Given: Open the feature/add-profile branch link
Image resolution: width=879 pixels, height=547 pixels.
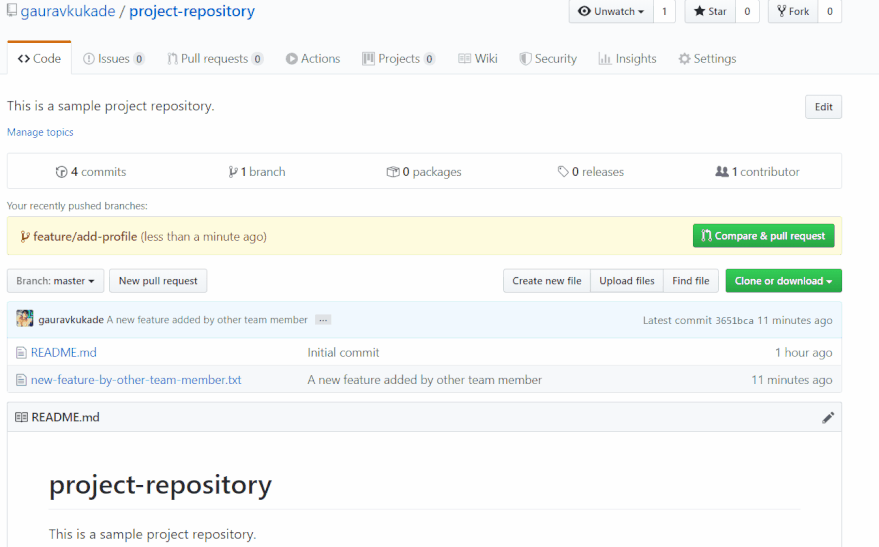Looking at the screenshot, I should coord(85,237).
